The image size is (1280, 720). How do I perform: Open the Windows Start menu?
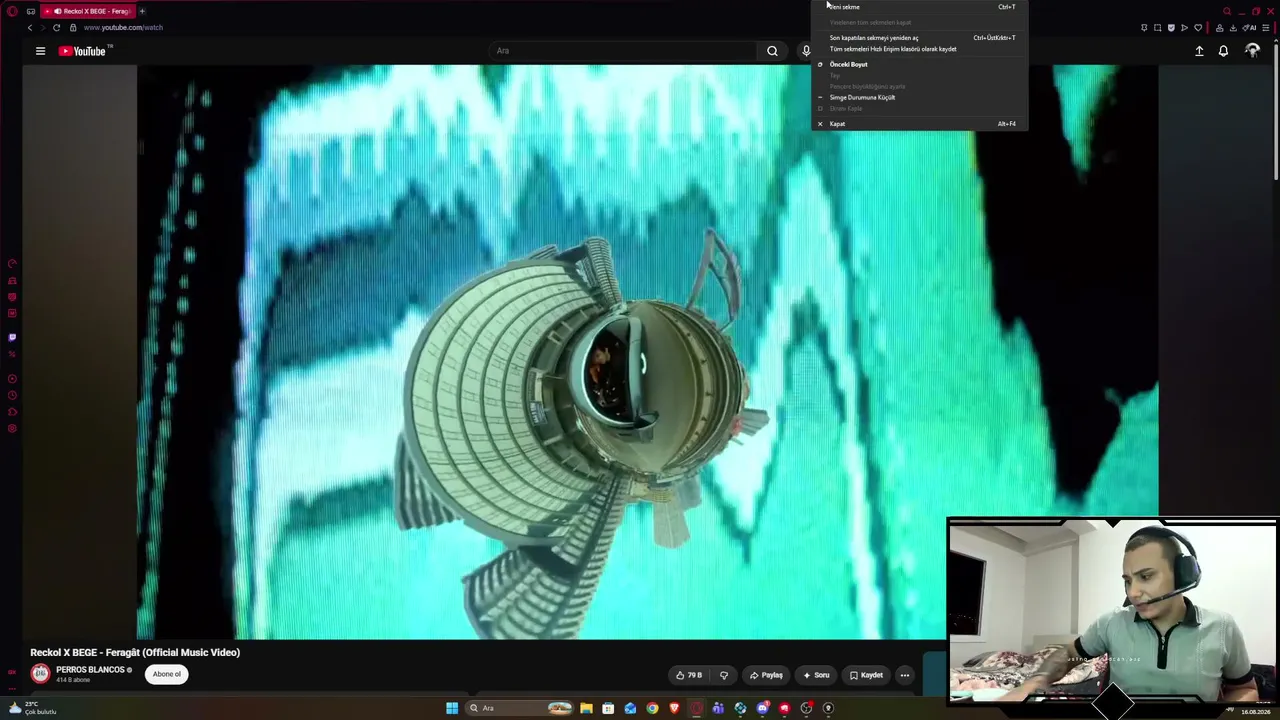(x=452, y=708)
